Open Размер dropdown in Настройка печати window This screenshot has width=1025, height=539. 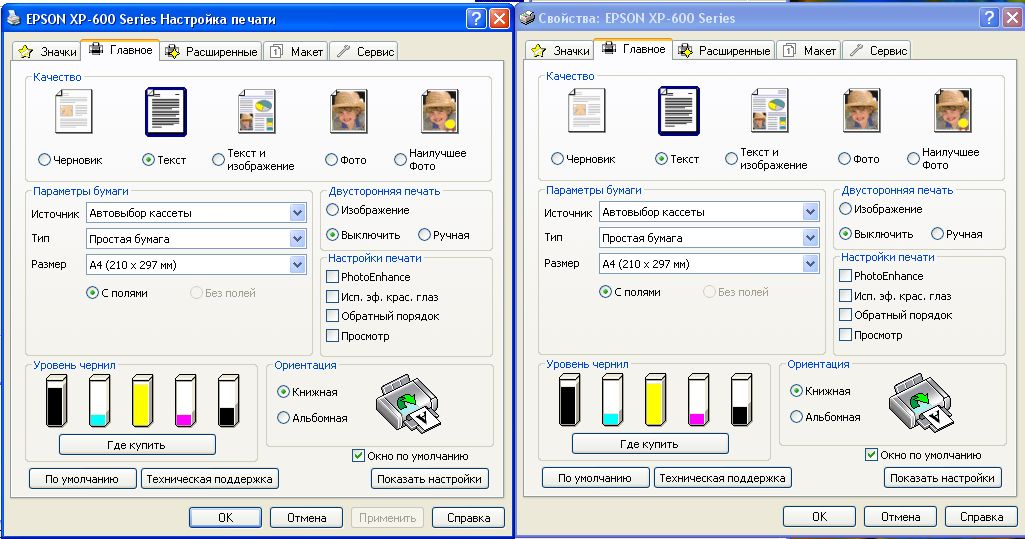click(196, 265)
